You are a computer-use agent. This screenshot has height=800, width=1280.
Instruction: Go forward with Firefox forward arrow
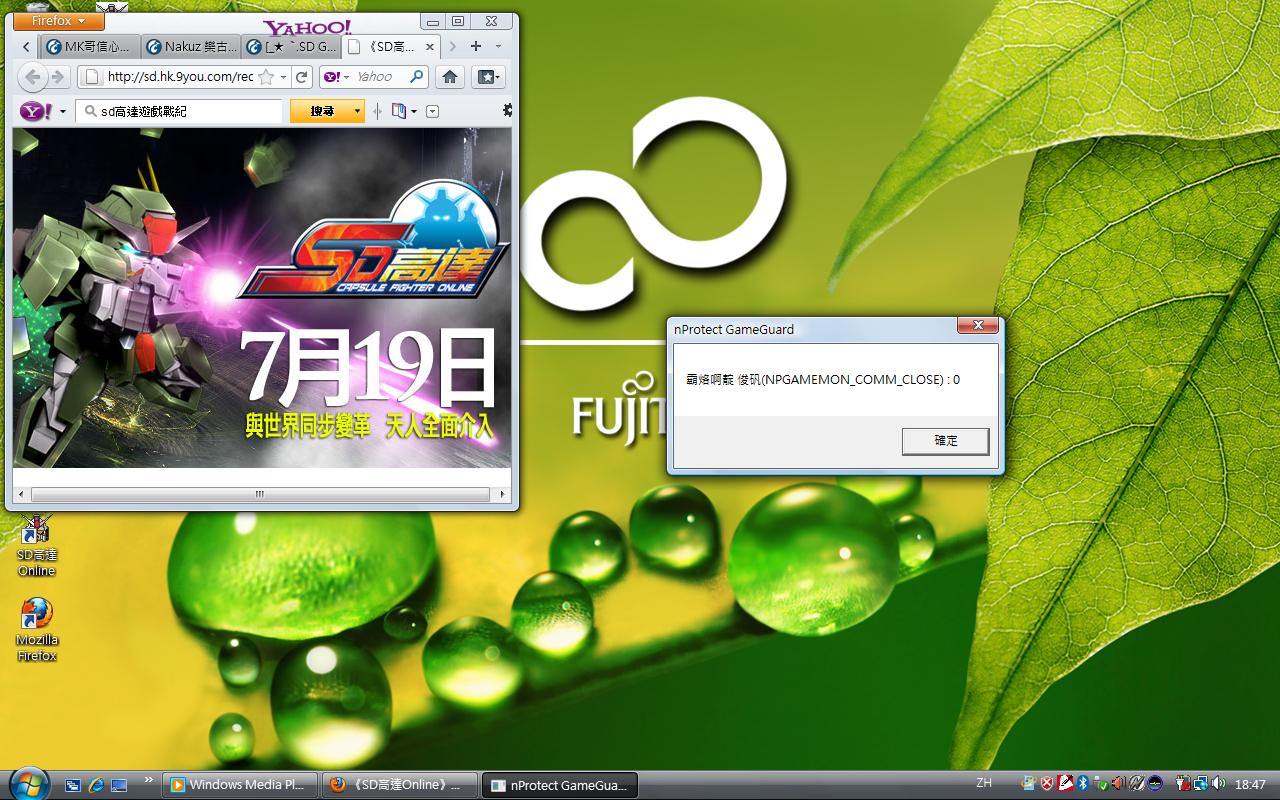point(58,77)
